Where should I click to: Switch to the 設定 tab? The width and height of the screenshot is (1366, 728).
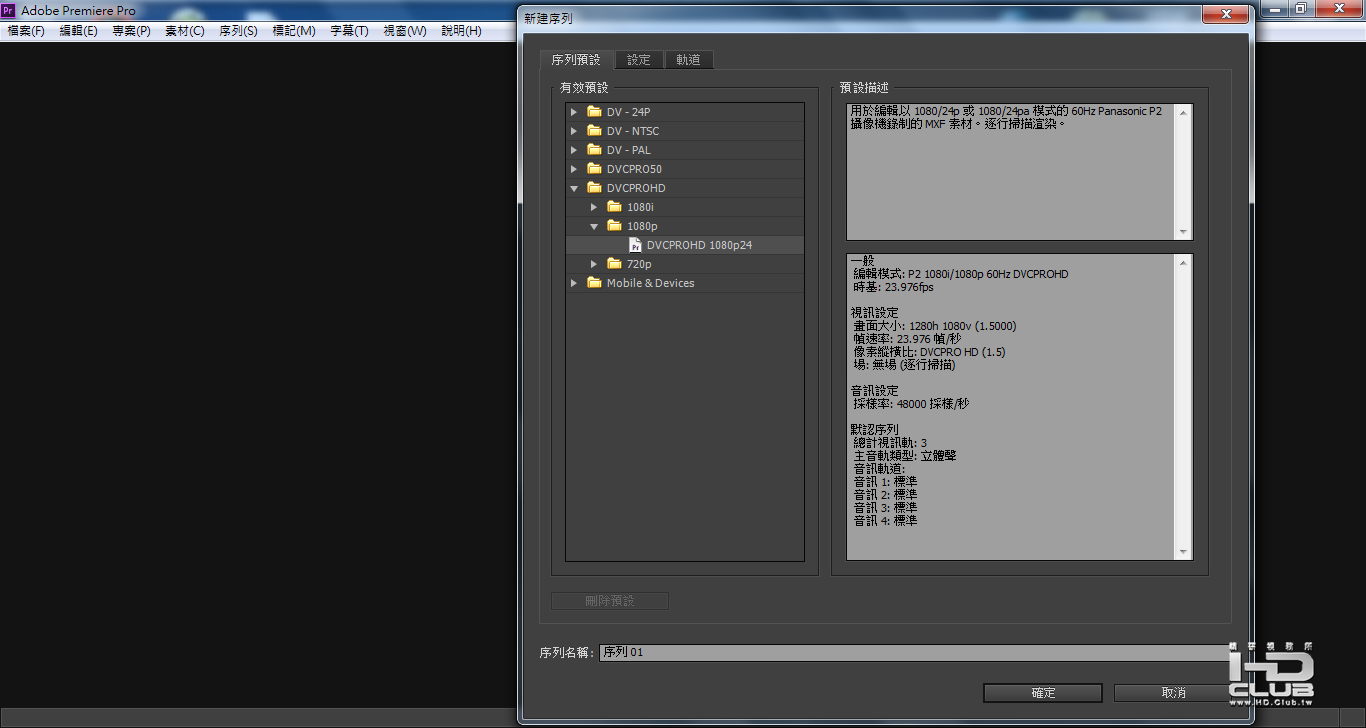pyautogui.click(x=639, y=60)
